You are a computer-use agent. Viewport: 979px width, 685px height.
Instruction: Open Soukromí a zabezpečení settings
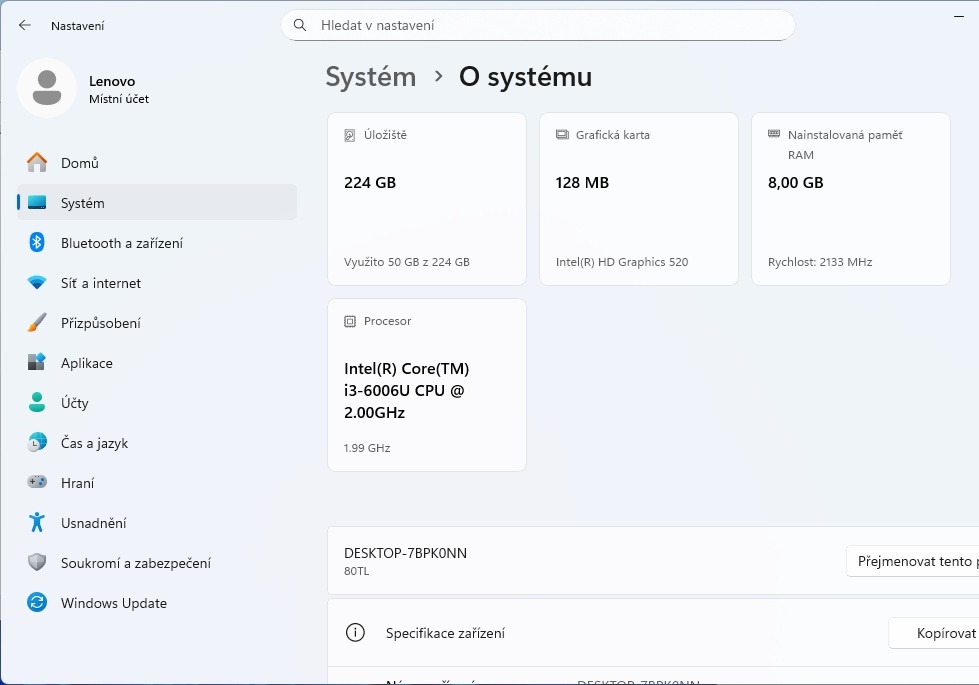tap(135, 563)
